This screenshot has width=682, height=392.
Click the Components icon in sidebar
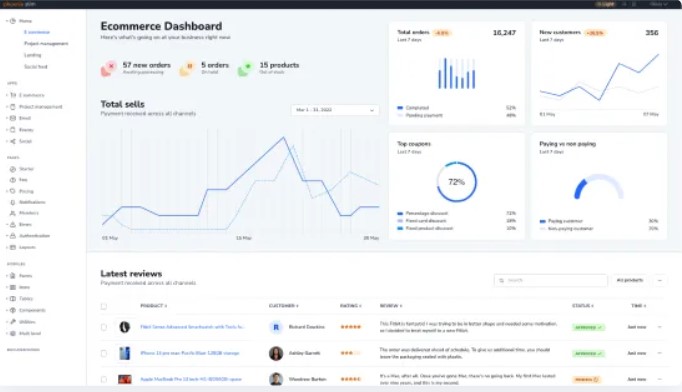[x=13, y=310]
